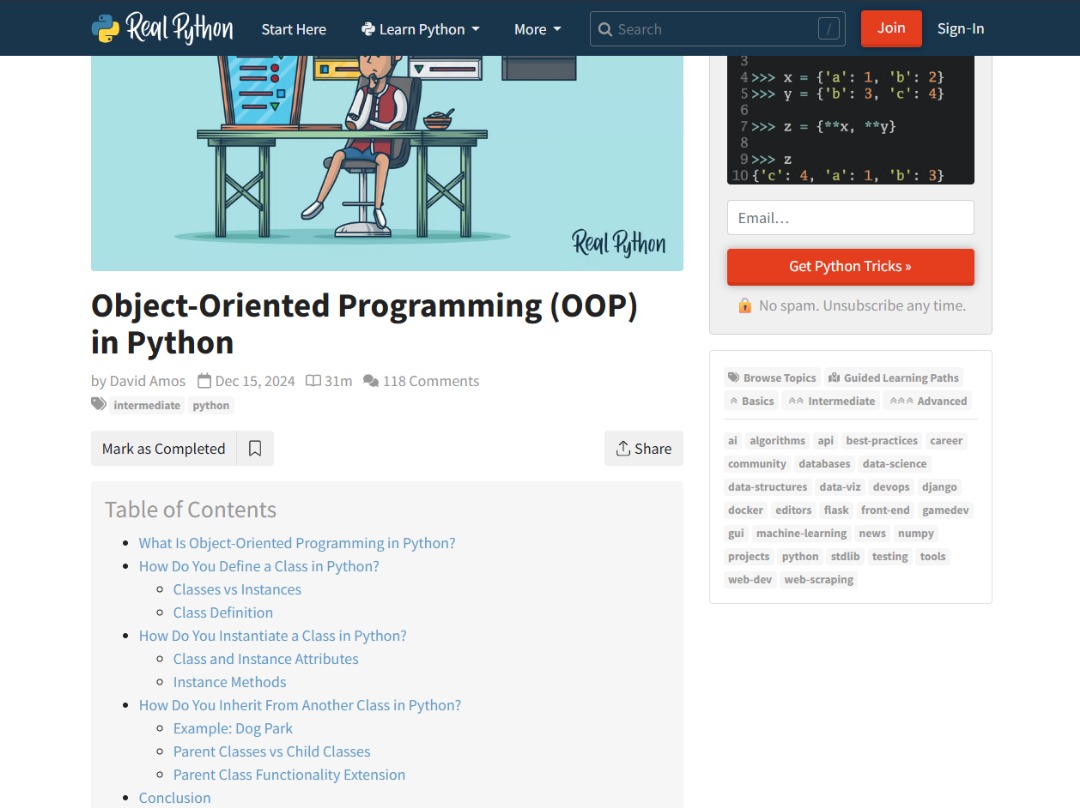Click the tag icon beside the intermediate label
This screenshot has height=808, width=1080.
coord(97,404)
